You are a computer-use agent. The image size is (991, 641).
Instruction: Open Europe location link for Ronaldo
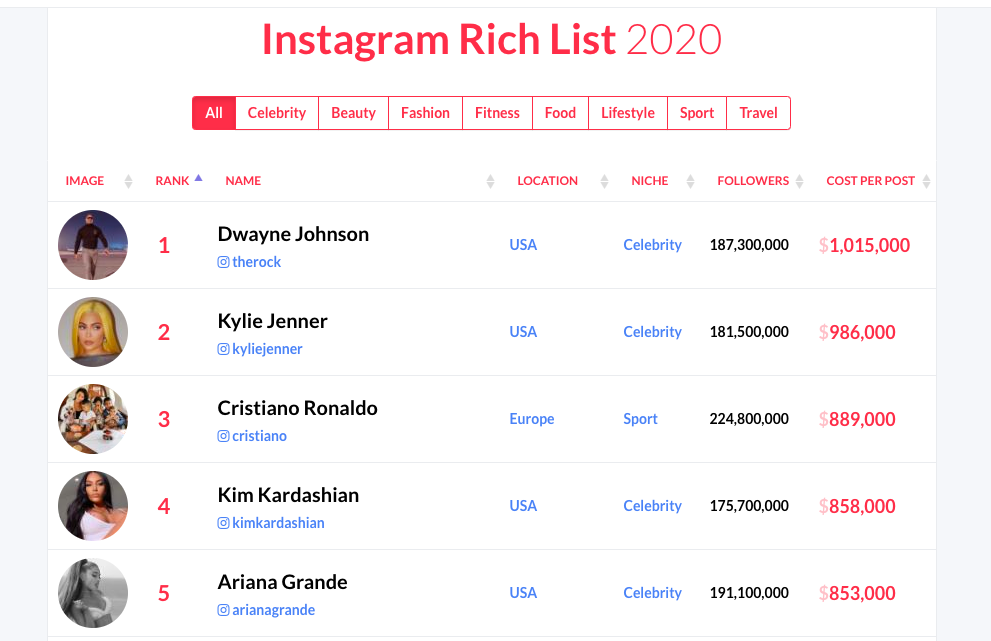point(532,419)
